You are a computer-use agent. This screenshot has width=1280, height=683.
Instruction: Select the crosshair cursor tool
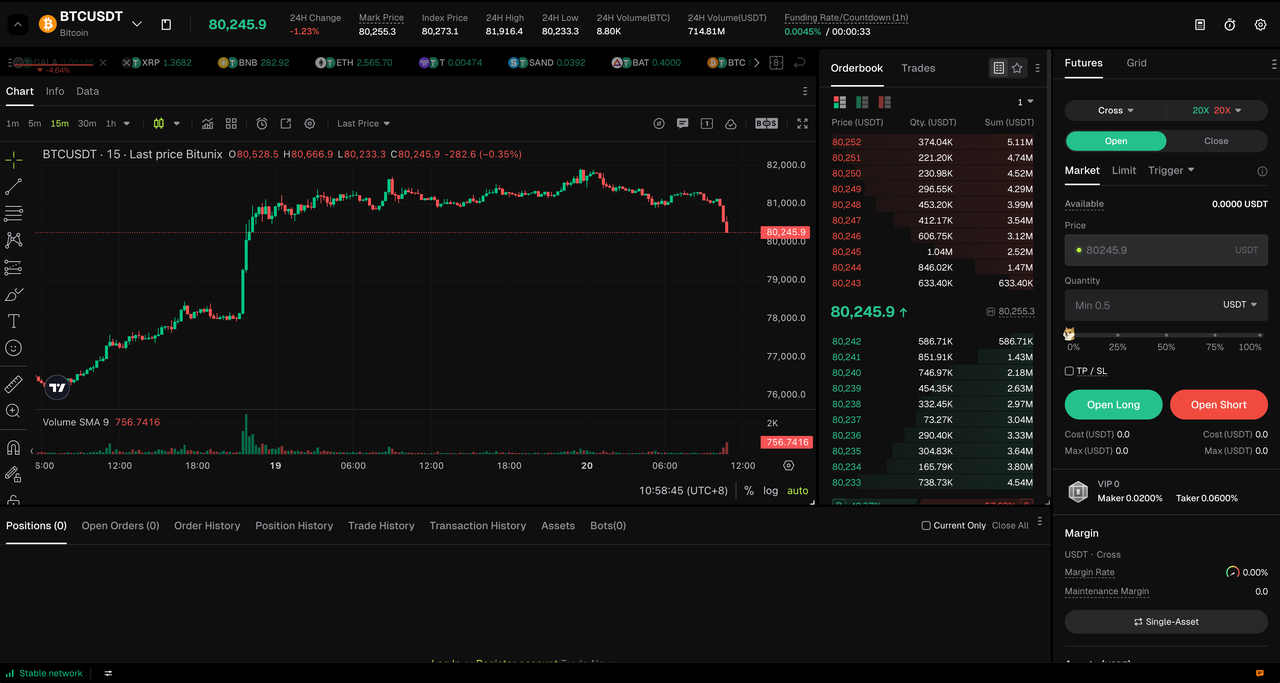(14, 160)
